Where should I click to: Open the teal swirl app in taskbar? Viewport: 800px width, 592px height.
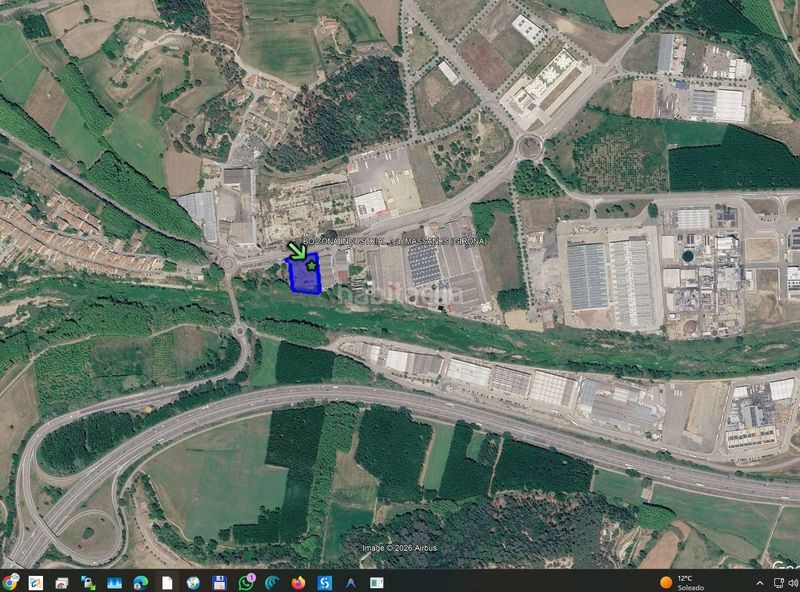point(272,582)
